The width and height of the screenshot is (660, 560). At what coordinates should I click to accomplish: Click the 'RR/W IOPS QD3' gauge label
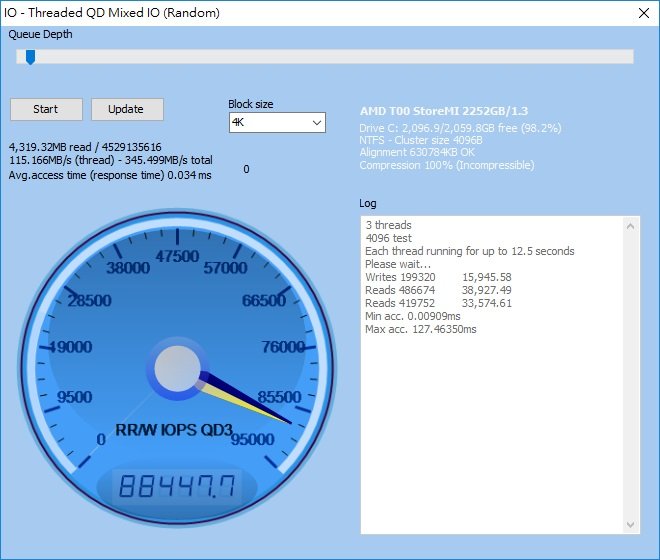174,430
